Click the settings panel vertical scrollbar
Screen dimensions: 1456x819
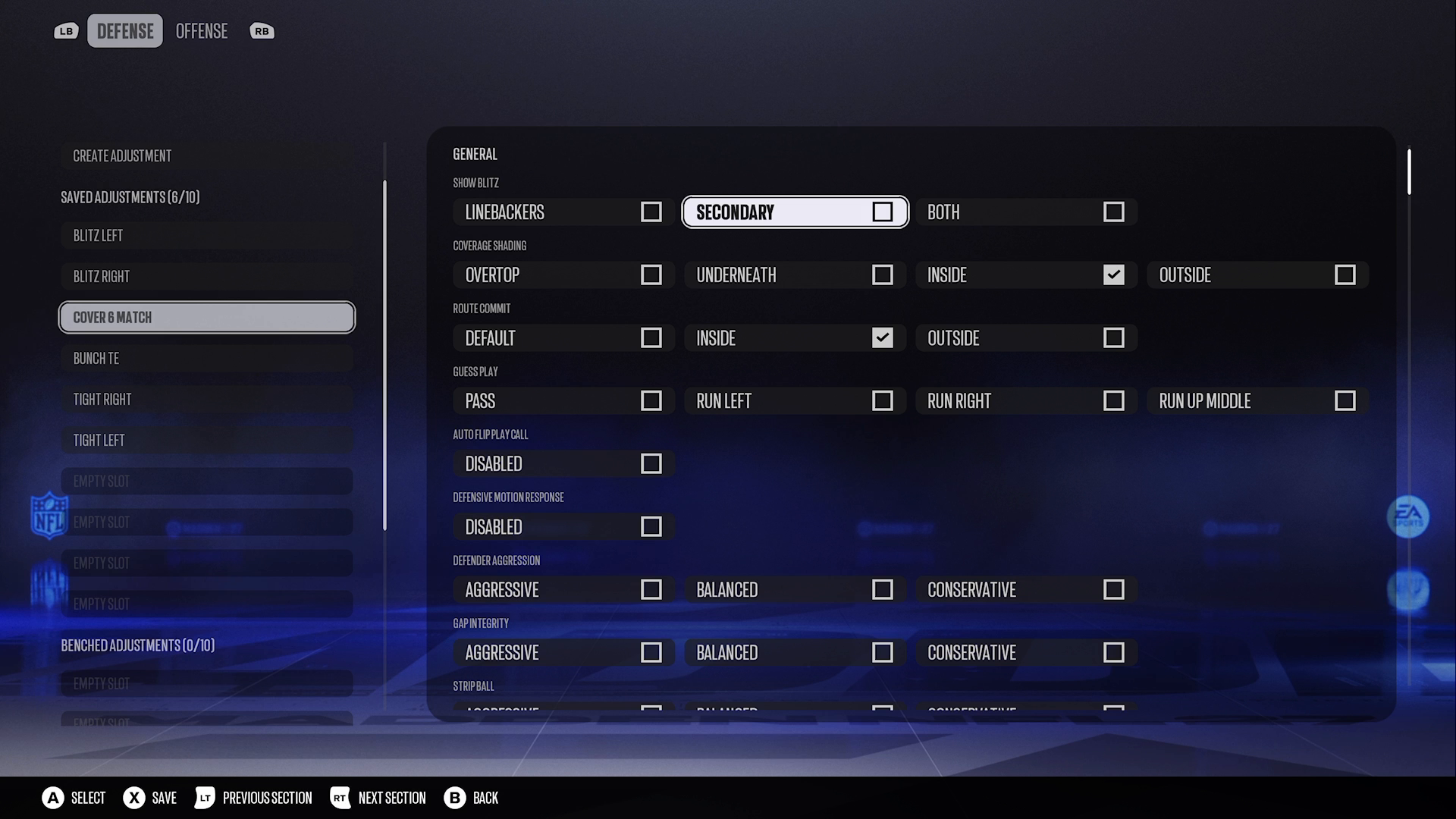coord(1409,172)
